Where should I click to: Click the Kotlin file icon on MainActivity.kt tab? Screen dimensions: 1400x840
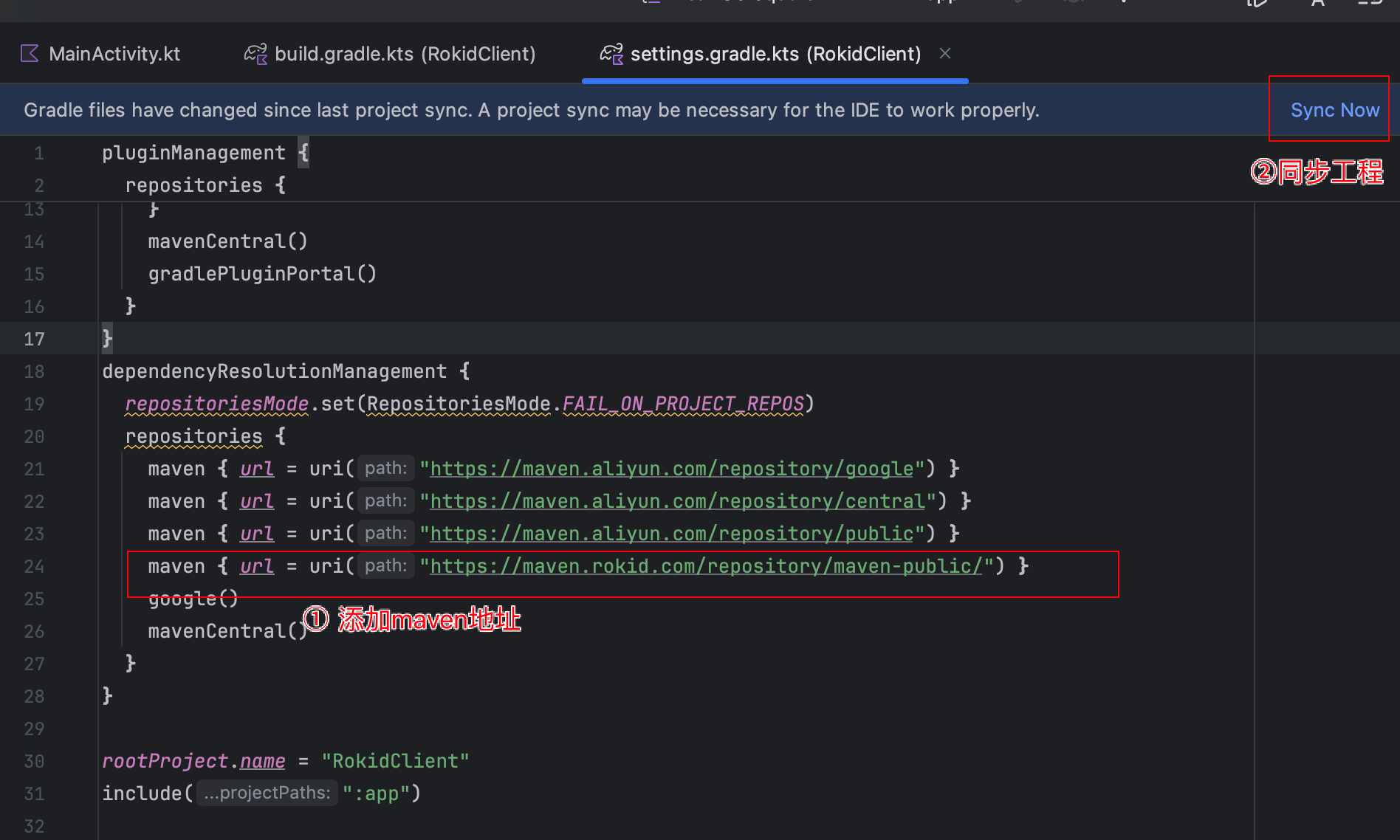[x=30, y=54]
